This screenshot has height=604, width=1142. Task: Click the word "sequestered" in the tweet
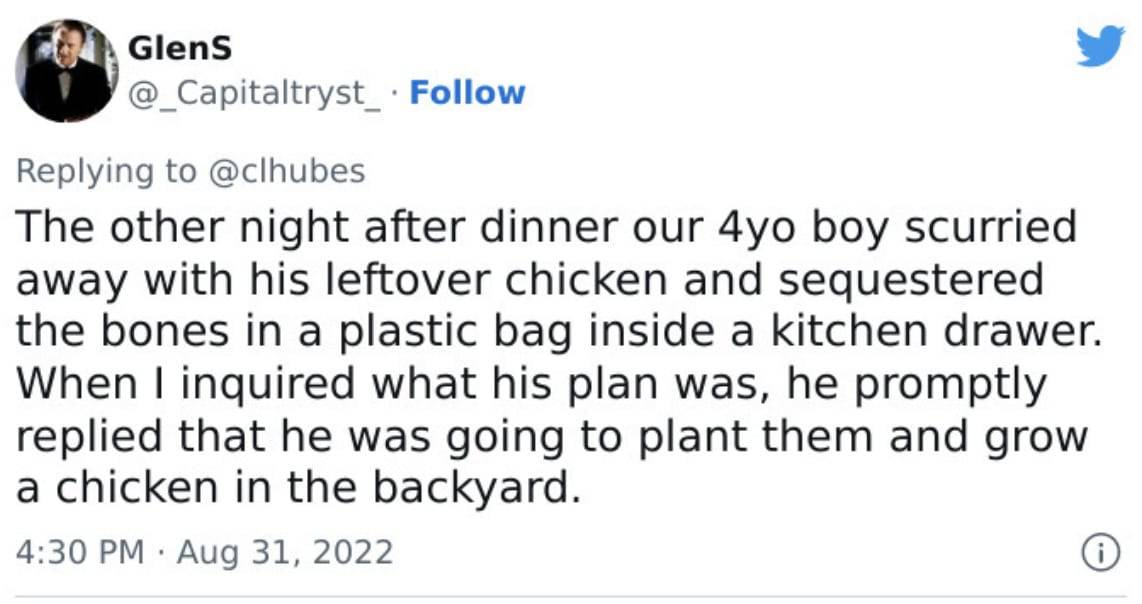click(911, 281)
